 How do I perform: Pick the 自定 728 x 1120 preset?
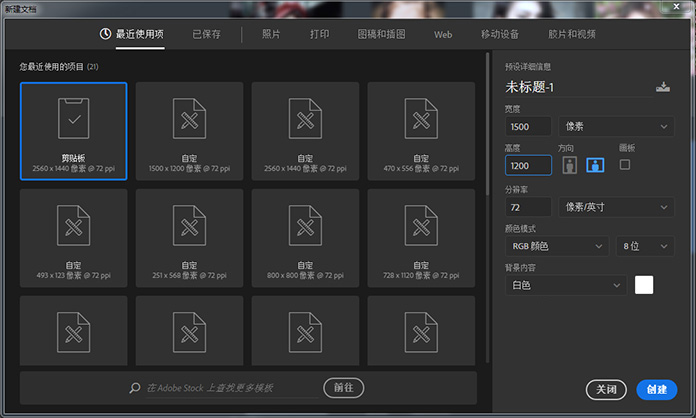tap(421, 238)
